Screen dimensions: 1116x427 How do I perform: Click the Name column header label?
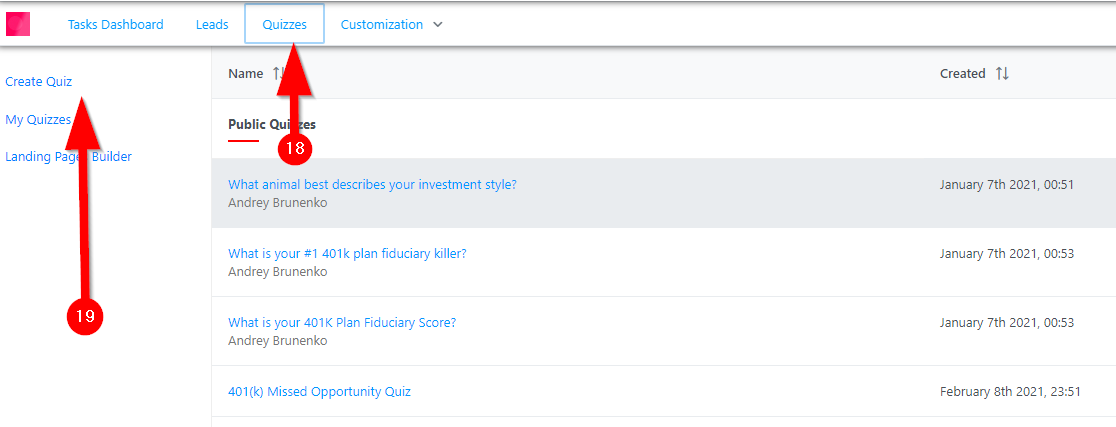click(245, 73)
